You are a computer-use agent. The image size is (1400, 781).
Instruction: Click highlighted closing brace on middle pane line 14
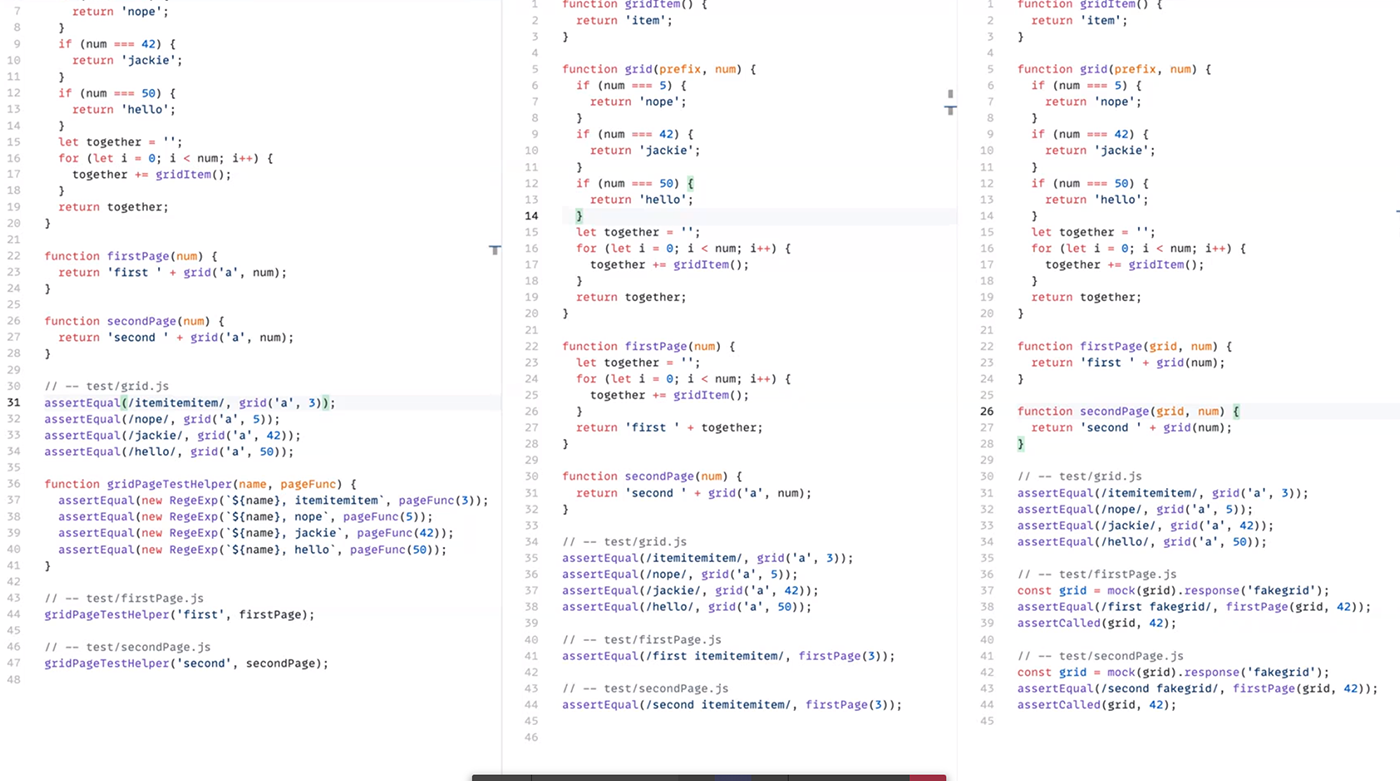pos(579,216)
